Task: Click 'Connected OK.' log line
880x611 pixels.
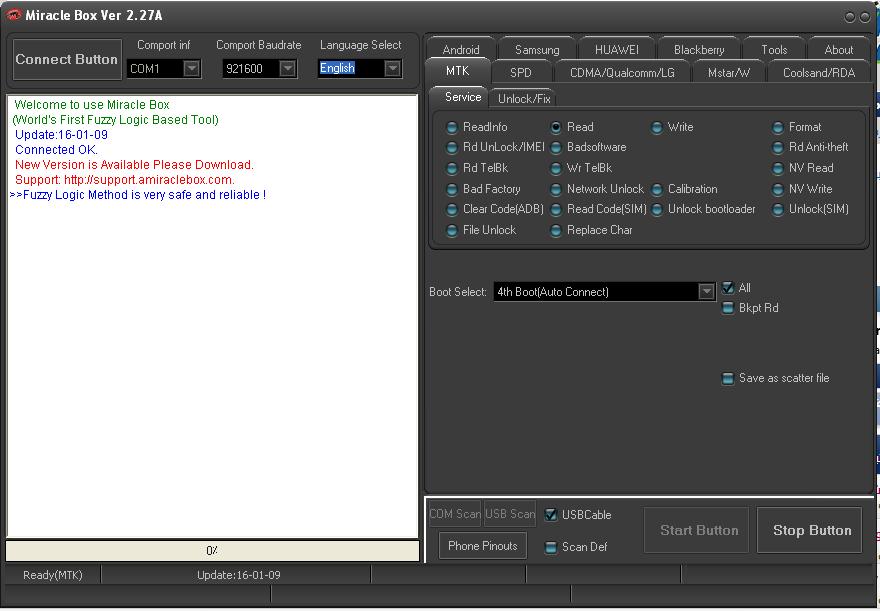Action: (x=56, y=150)
